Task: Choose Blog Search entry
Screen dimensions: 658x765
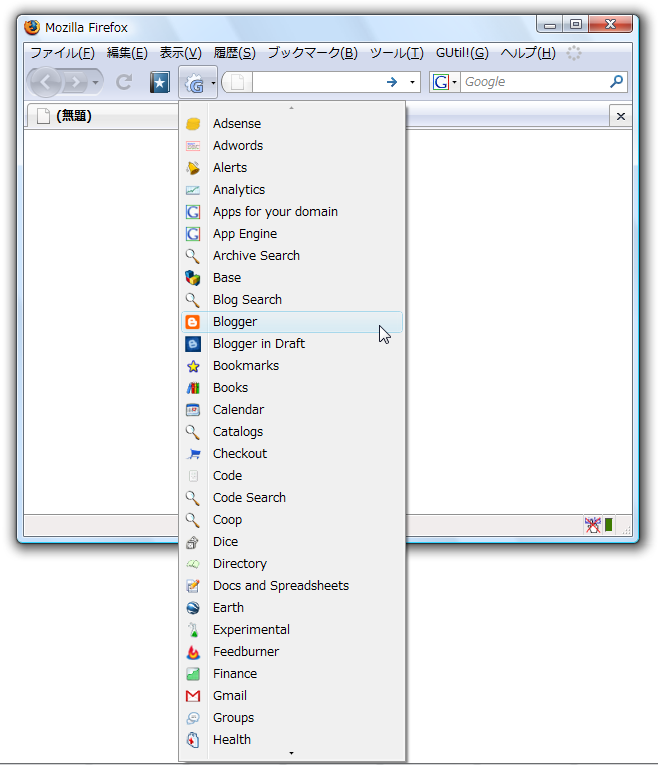Action: pos(291,300)
